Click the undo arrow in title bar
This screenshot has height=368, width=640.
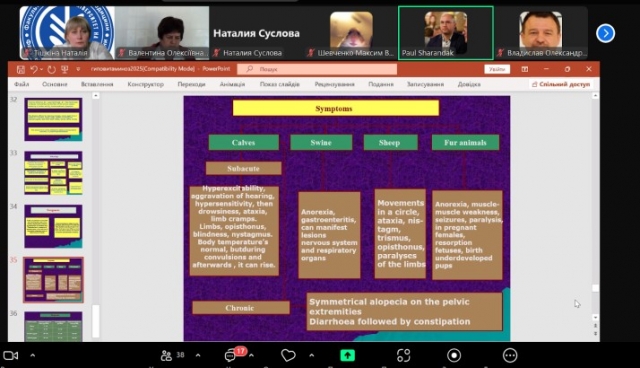pyautogui.click(x=34, y=69)
